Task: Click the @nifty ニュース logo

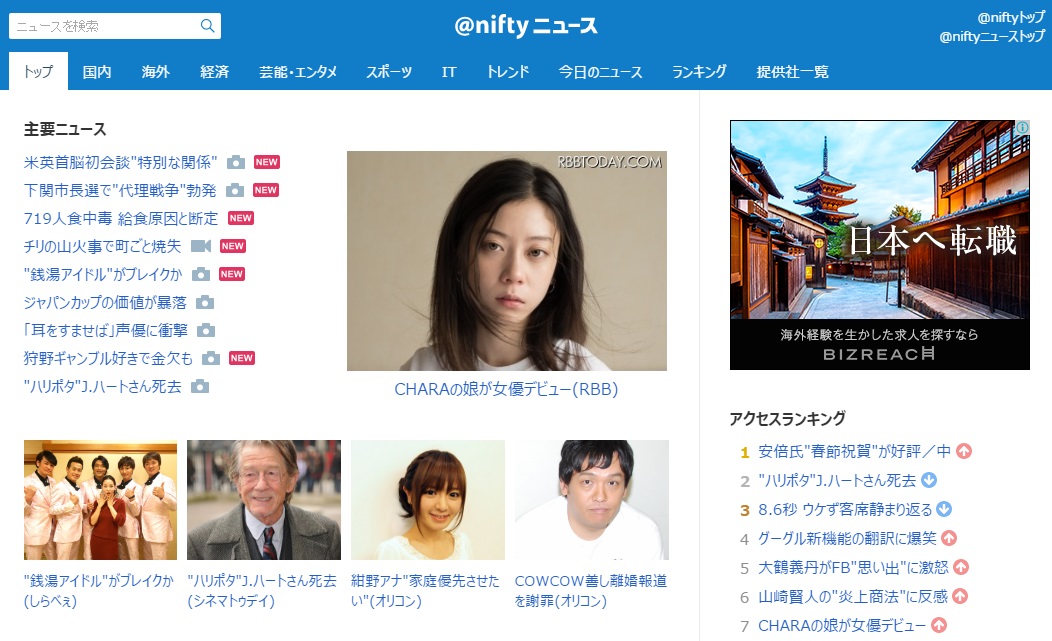Action: pyautogui.click(x=525, y=26)
